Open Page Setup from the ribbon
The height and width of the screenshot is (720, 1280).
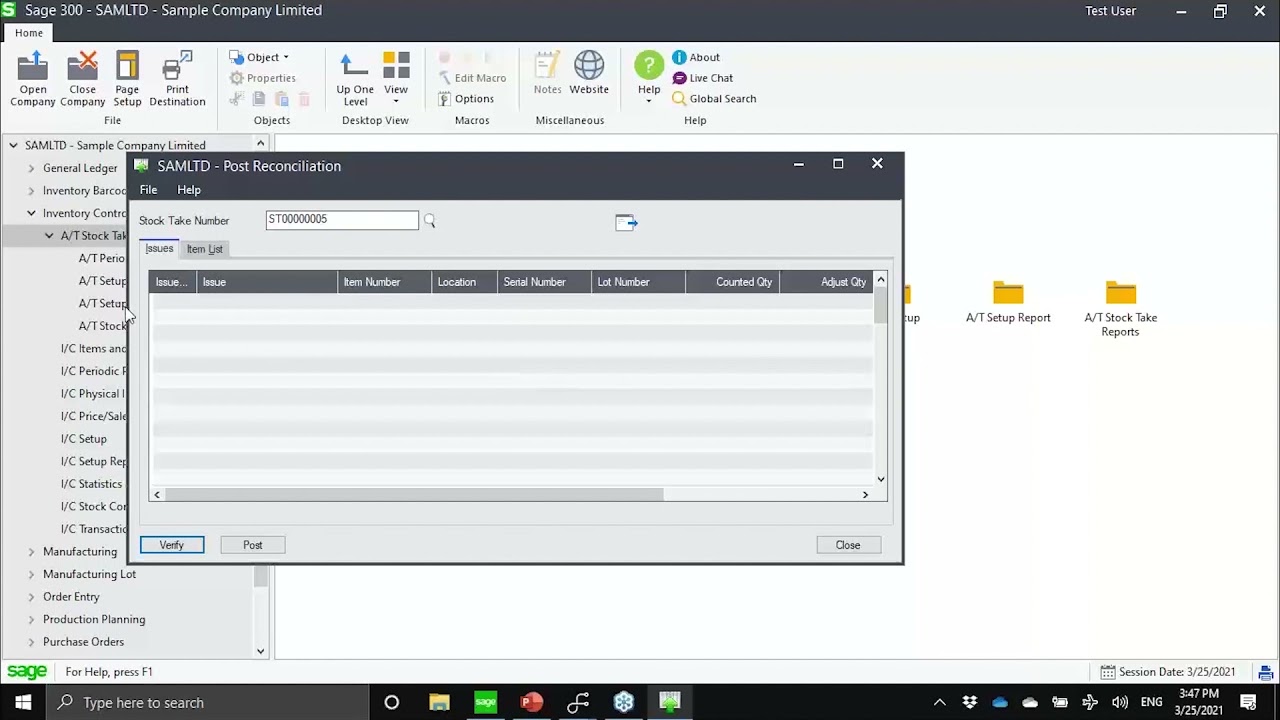click(x=127, y=80)
